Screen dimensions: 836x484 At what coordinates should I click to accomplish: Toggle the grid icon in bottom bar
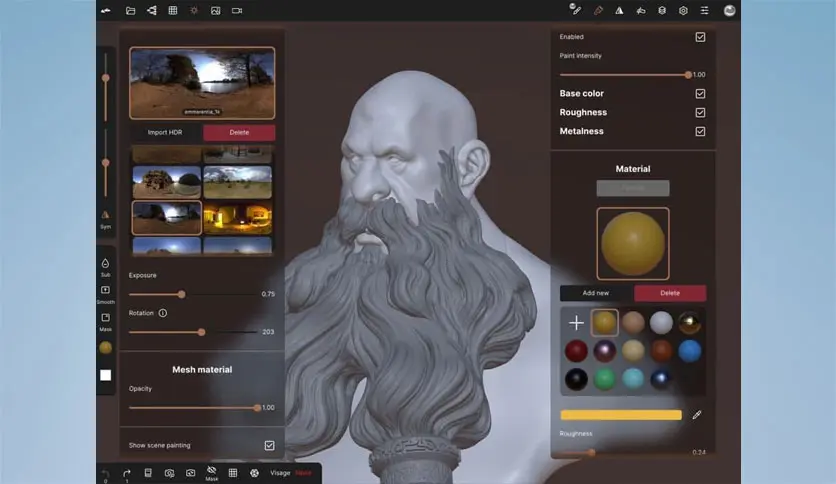coord(233,473)
